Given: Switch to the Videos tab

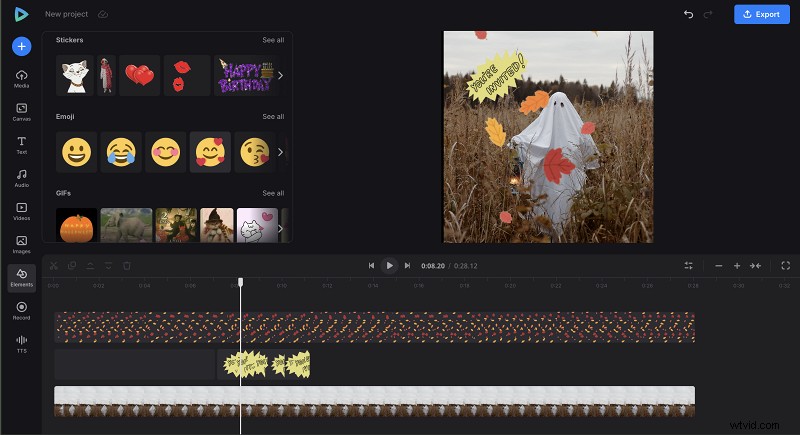Looking at the screenshot, I should point(21,210).
